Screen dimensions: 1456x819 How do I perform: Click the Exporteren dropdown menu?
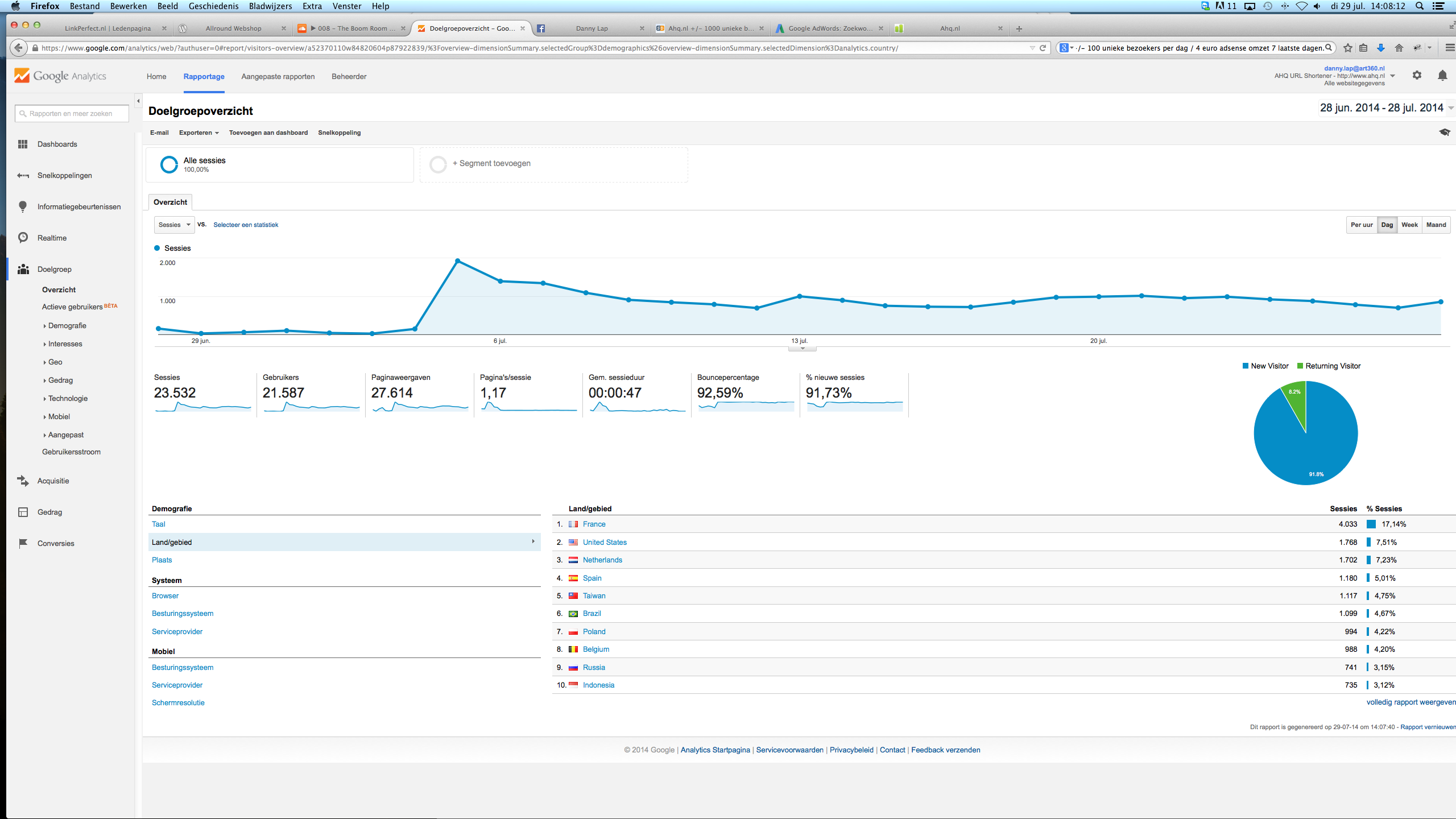point(197,132)
